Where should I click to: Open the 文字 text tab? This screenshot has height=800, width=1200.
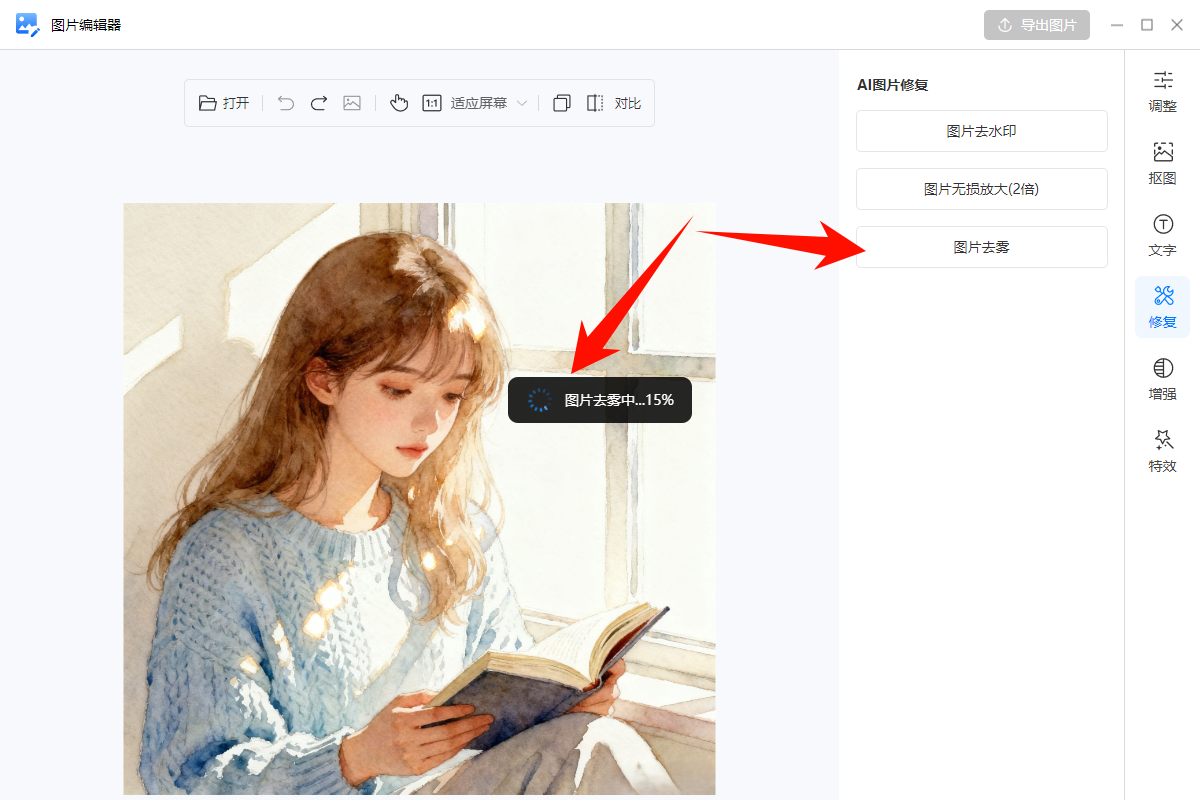pyautogui.click(x=1162, y=235)
